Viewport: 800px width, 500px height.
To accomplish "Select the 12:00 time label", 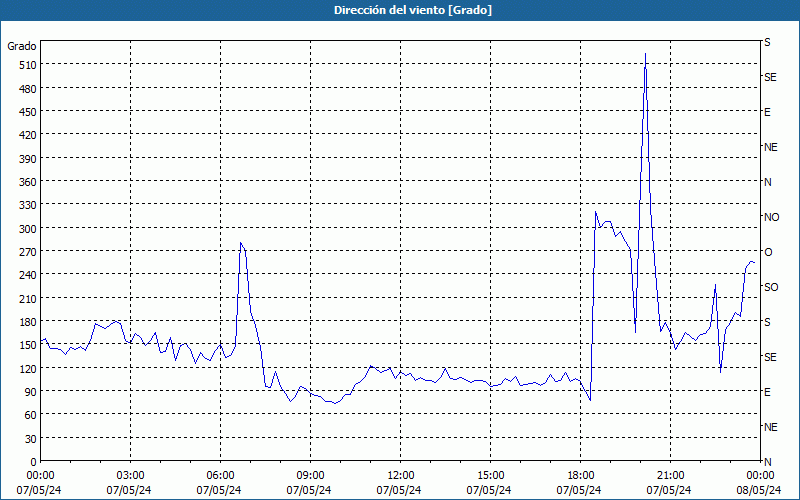I will coord(401,476).
